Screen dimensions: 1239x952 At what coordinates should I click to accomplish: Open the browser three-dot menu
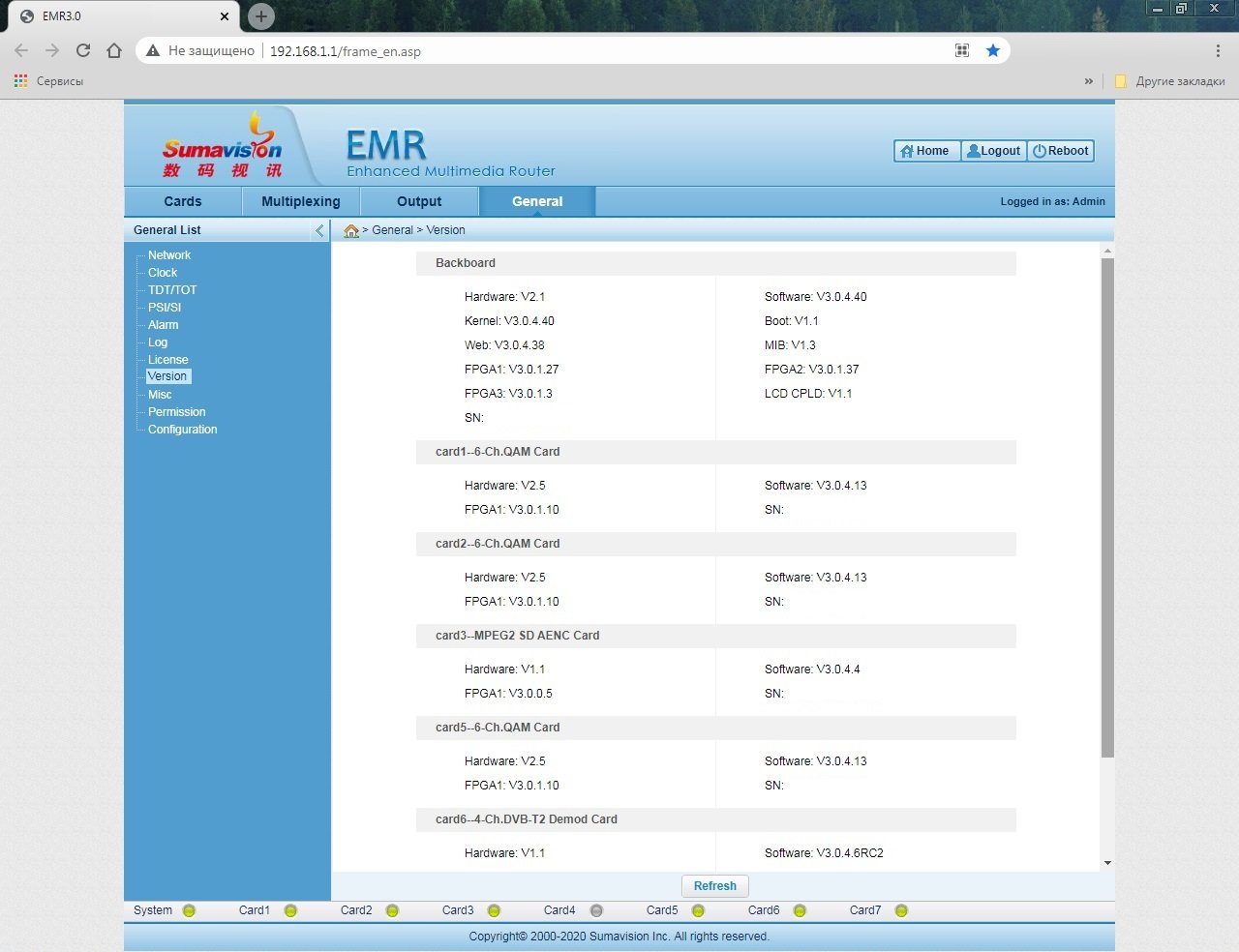coord(1218,50)
